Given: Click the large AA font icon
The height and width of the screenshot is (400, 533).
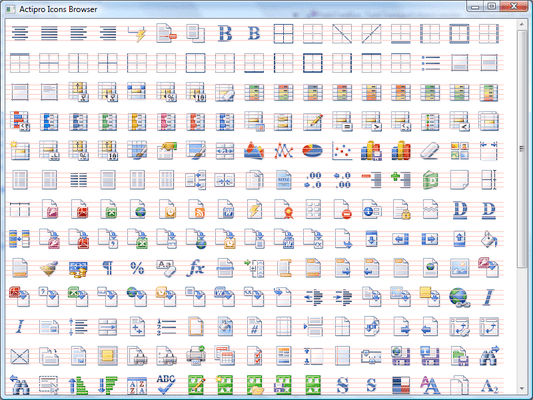Looking at the screenshot, I should point(430,385).
